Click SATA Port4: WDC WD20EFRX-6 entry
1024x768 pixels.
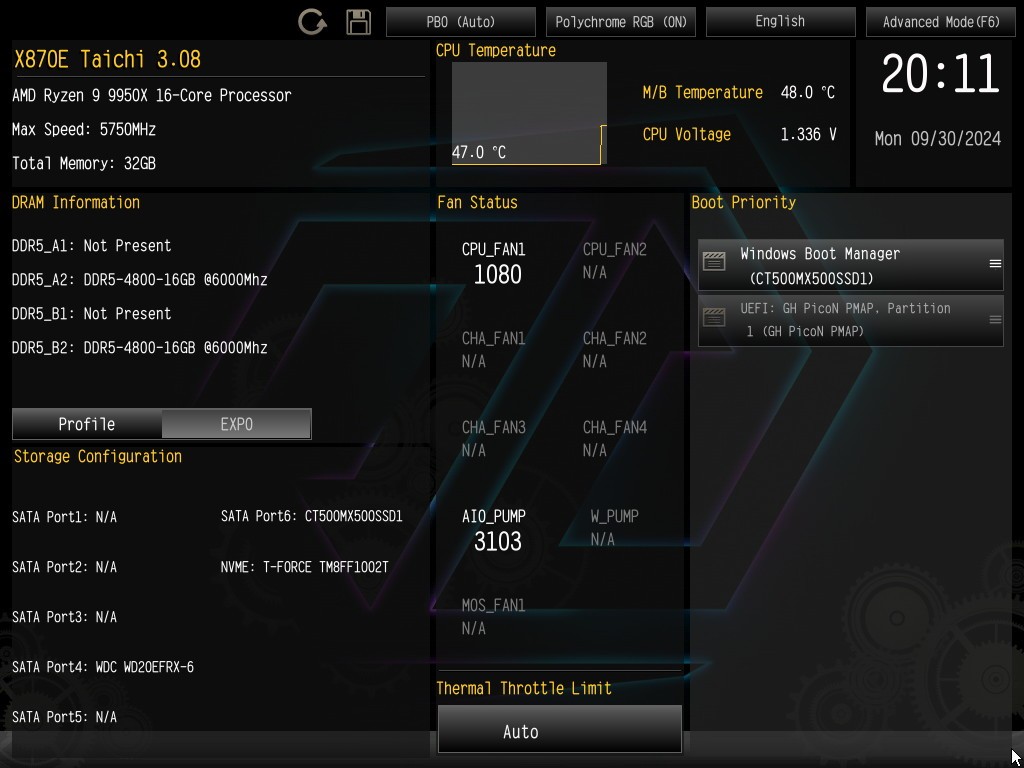[x=103, y=667]
